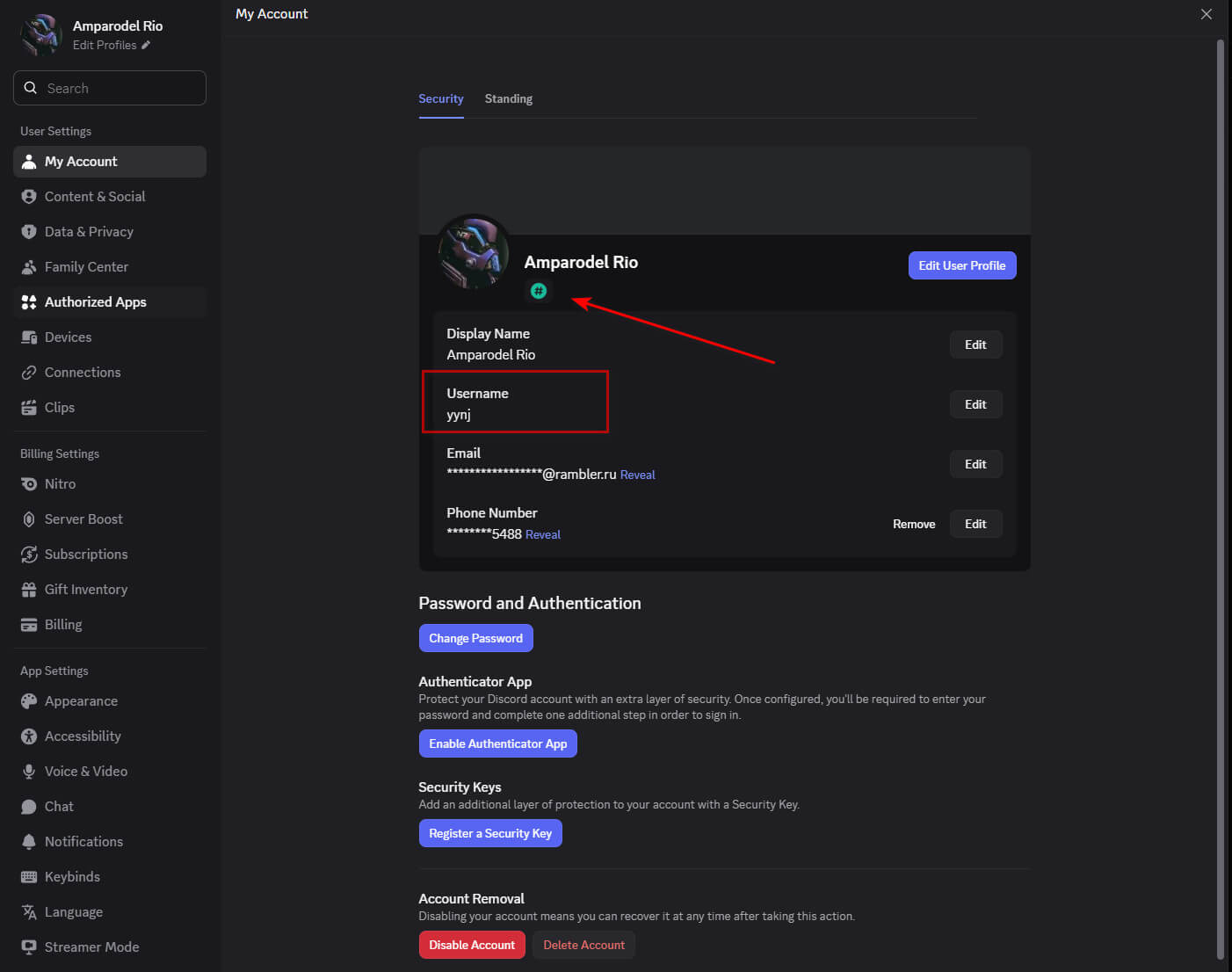Switch to the Standing tab

coord(508,99)
